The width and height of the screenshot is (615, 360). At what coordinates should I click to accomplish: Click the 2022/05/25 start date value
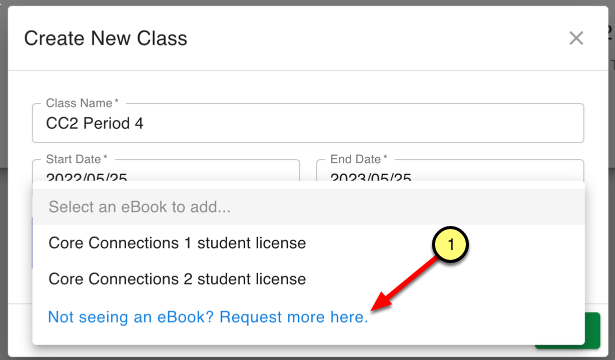[86, 177]
